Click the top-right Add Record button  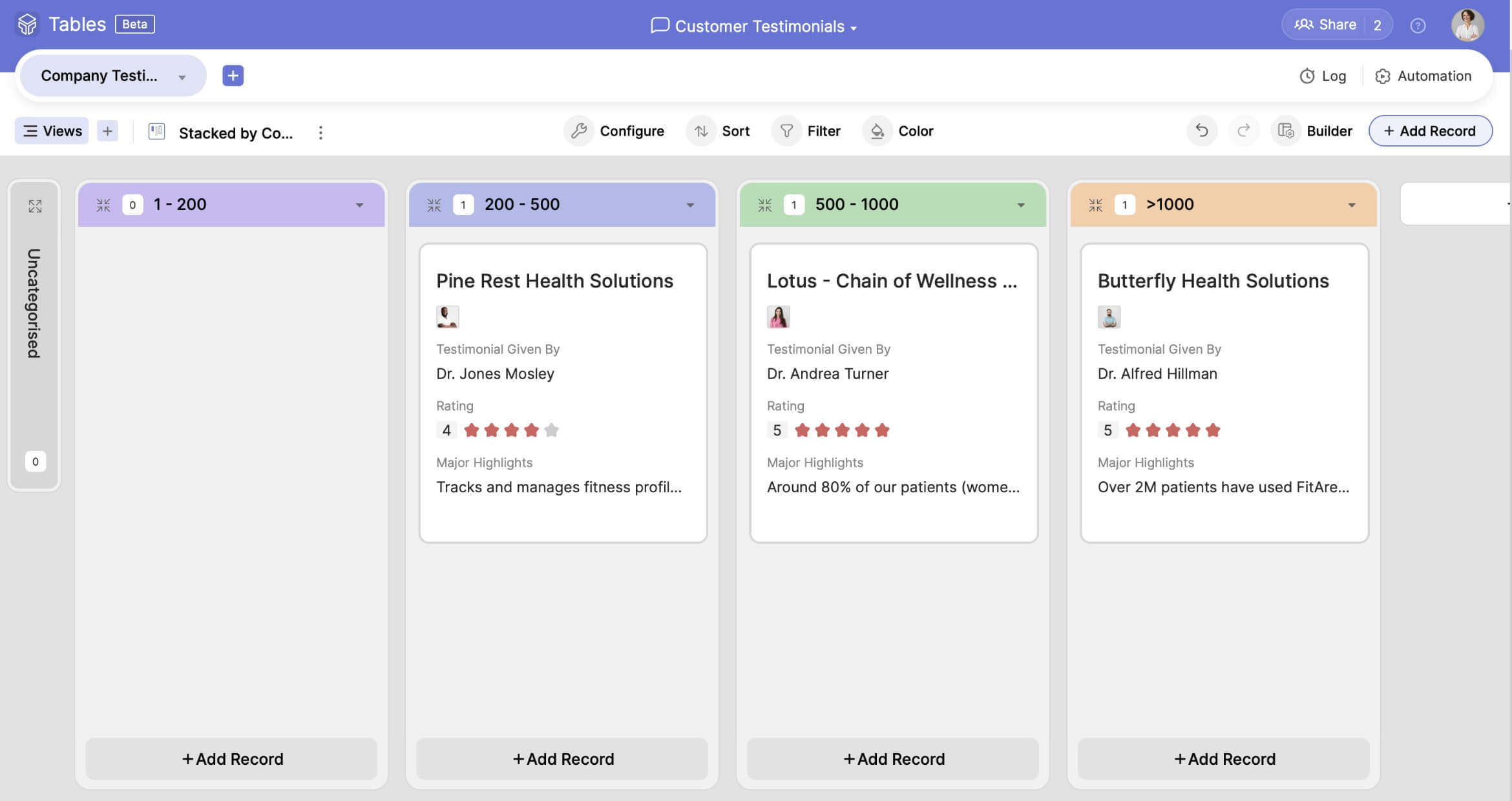[1430, 131]
